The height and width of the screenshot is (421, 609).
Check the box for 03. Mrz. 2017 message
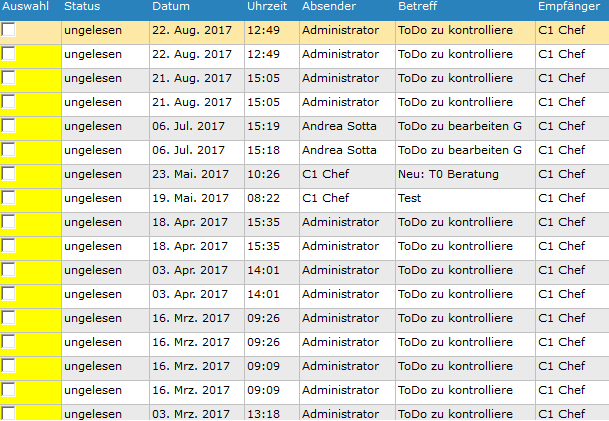(x=8, y=413)
